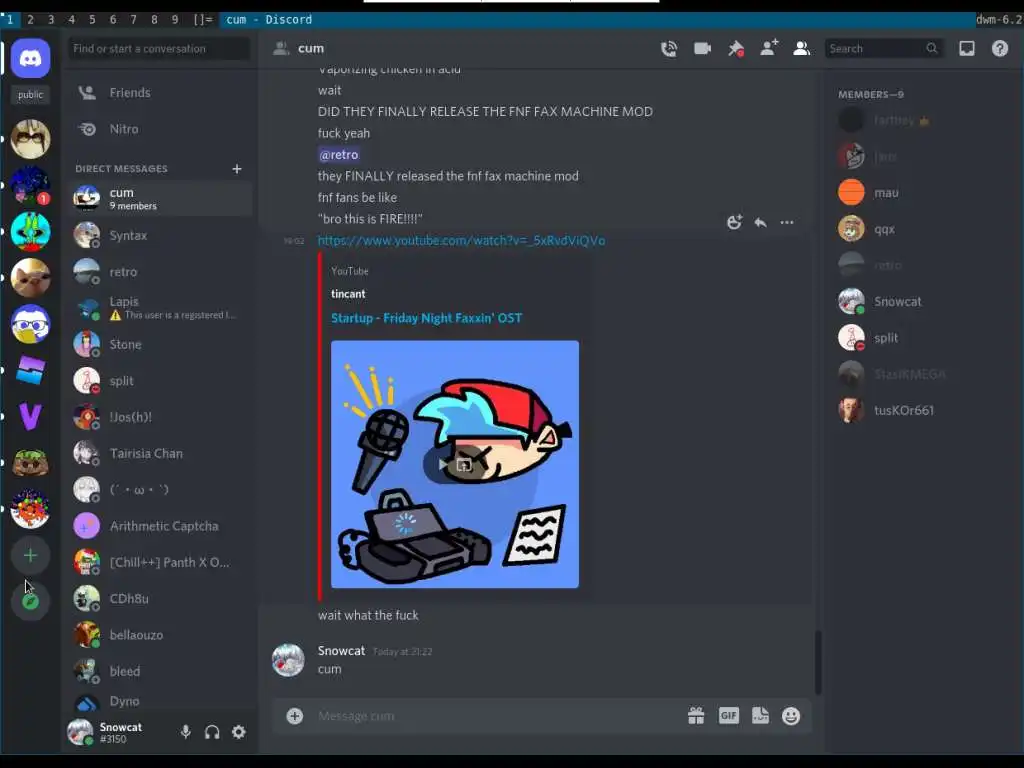Open Discord home button

(x=30, y=58)
